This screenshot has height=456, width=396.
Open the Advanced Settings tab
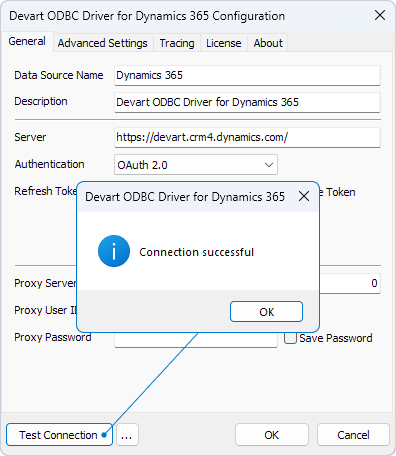(x=103, y=43)
